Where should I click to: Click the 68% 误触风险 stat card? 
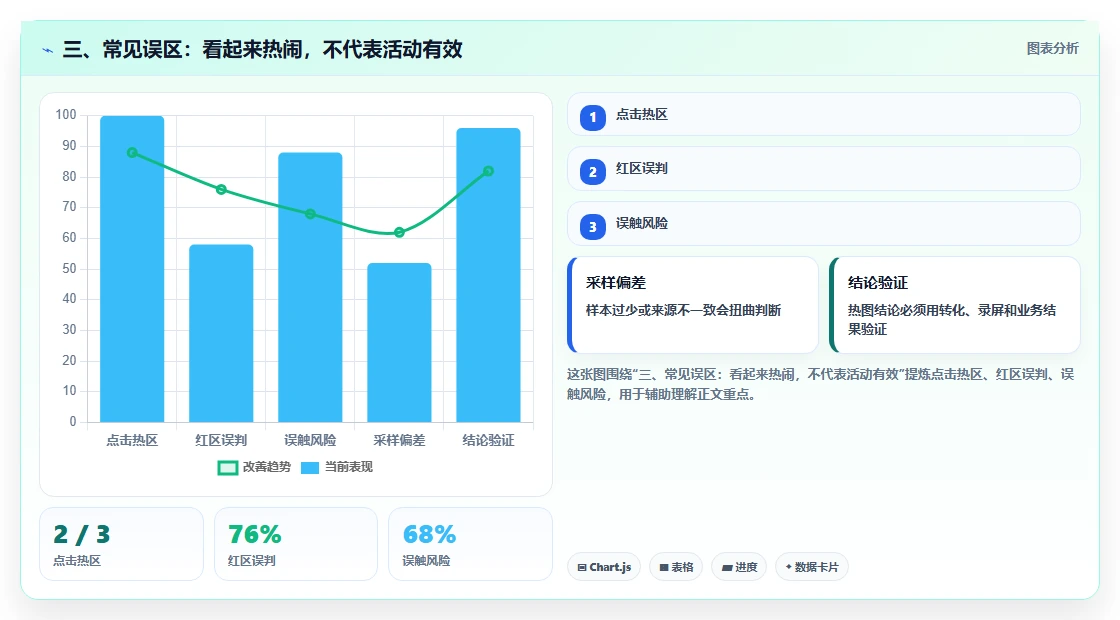[470, 544]
